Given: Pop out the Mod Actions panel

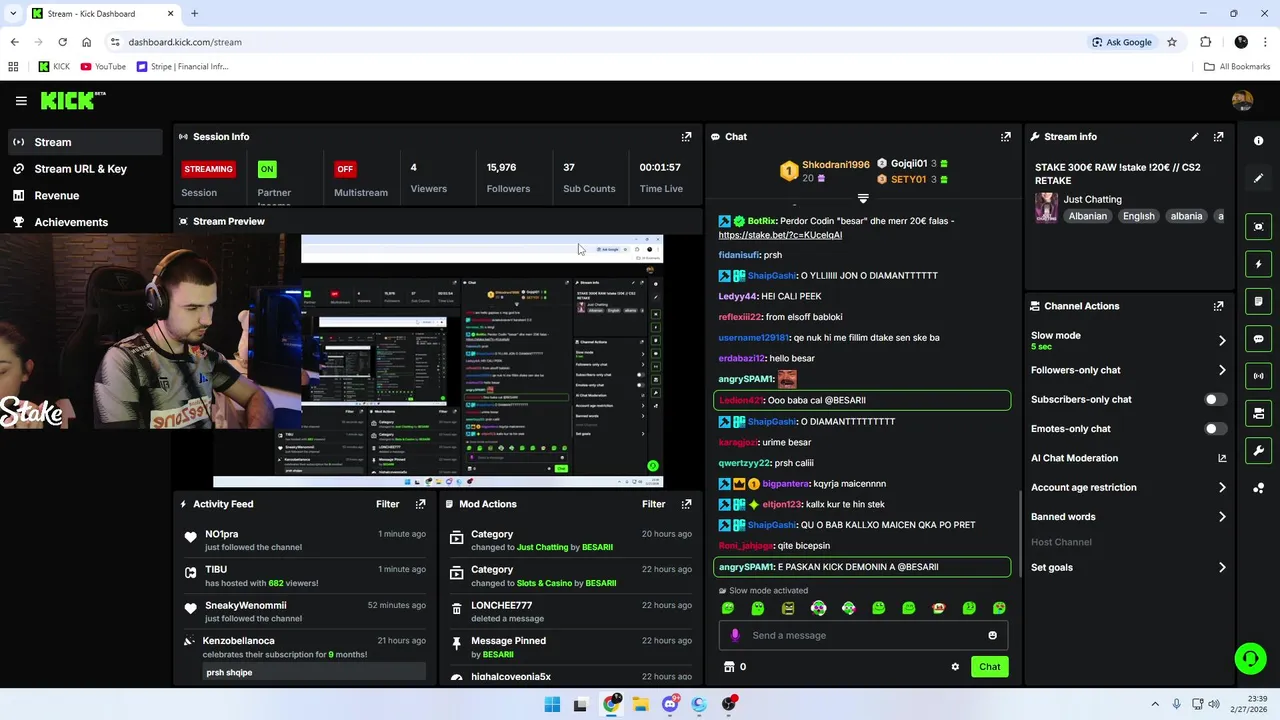Looking at the screenshot, I should coord(686,504).
